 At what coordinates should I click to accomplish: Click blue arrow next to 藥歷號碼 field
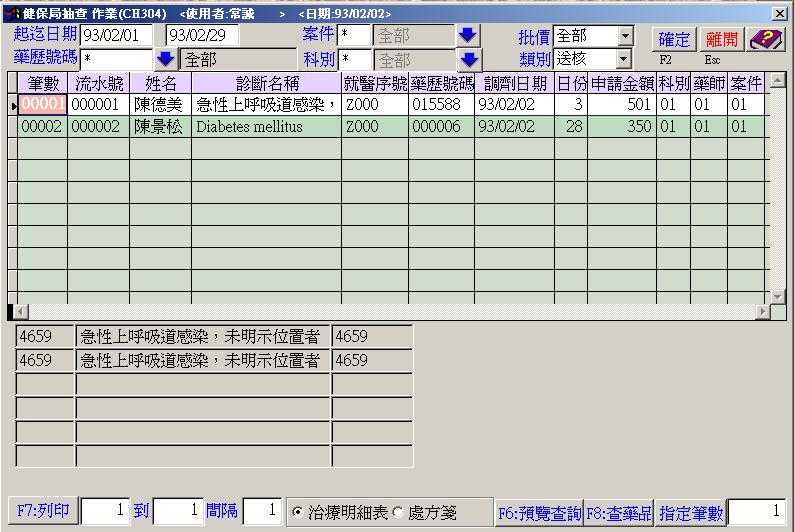click(165, 60)
